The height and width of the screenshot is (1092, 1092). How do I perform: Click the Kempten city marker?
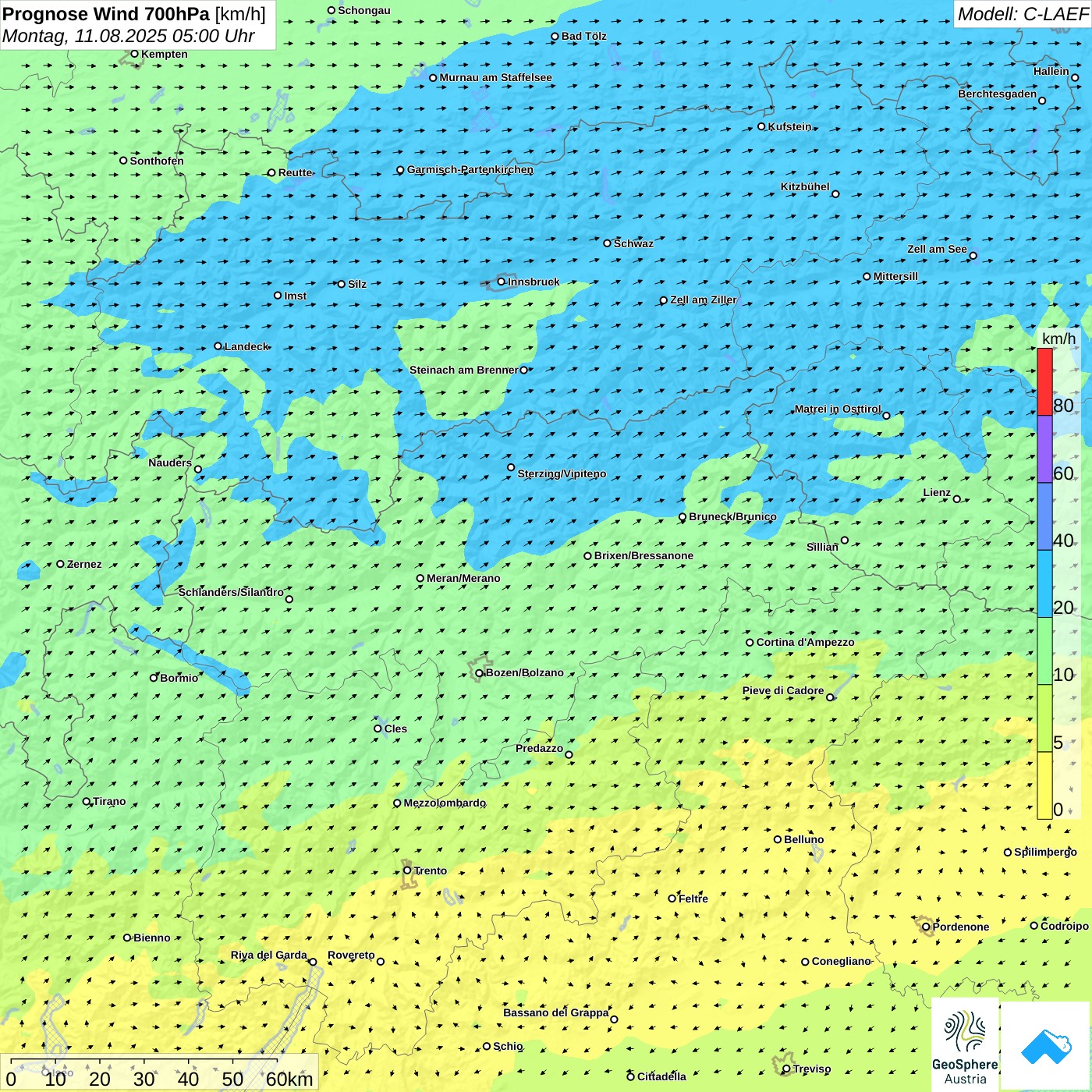(135, 54)
